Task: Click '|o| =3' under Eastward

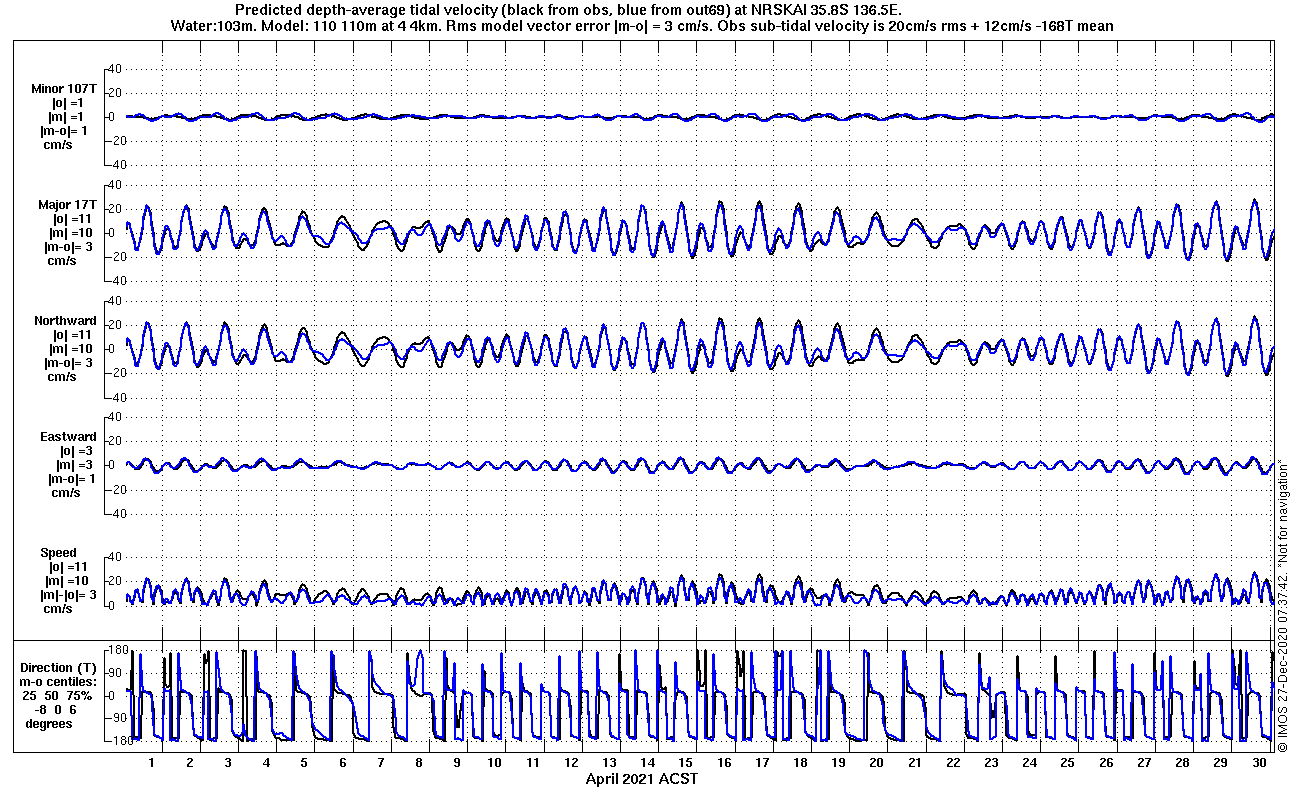Action: [x=75, y=451]
